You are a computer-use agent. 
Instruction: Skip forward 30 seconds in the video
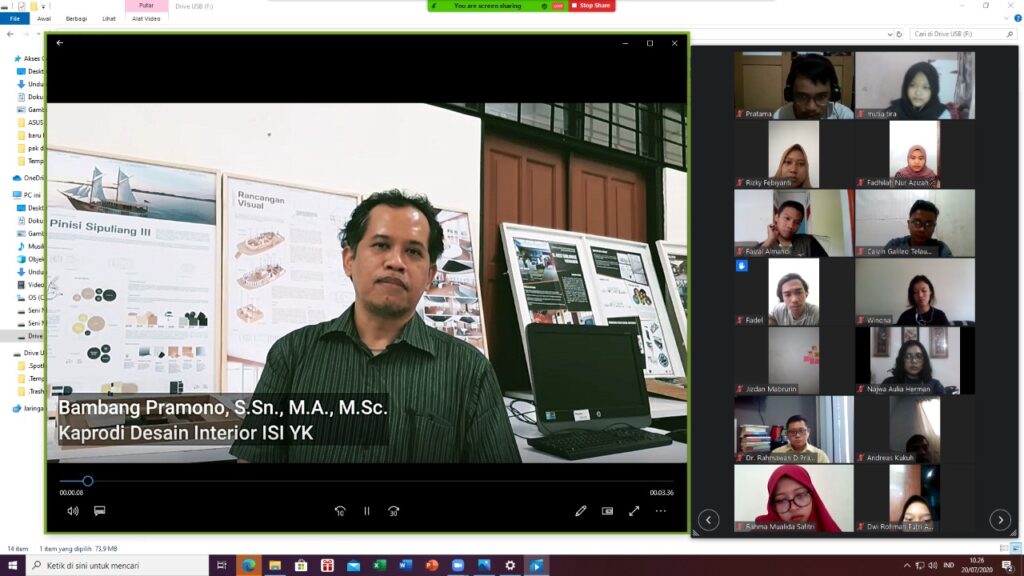pyautogui.click(x=393, y=511)
